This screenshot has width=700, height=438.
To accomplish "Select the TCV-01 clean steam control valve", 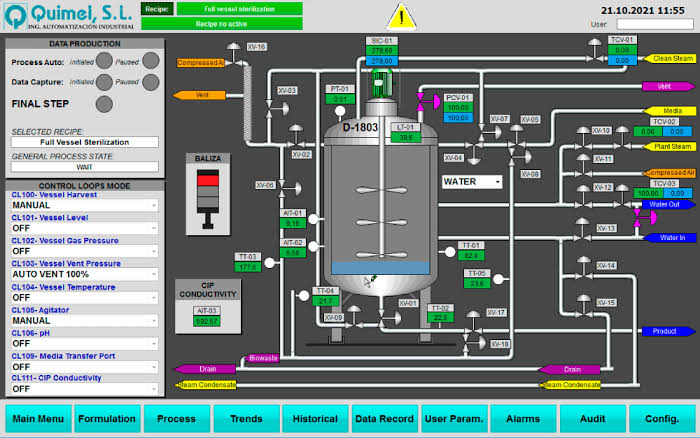I will click(x=595, y=51).
